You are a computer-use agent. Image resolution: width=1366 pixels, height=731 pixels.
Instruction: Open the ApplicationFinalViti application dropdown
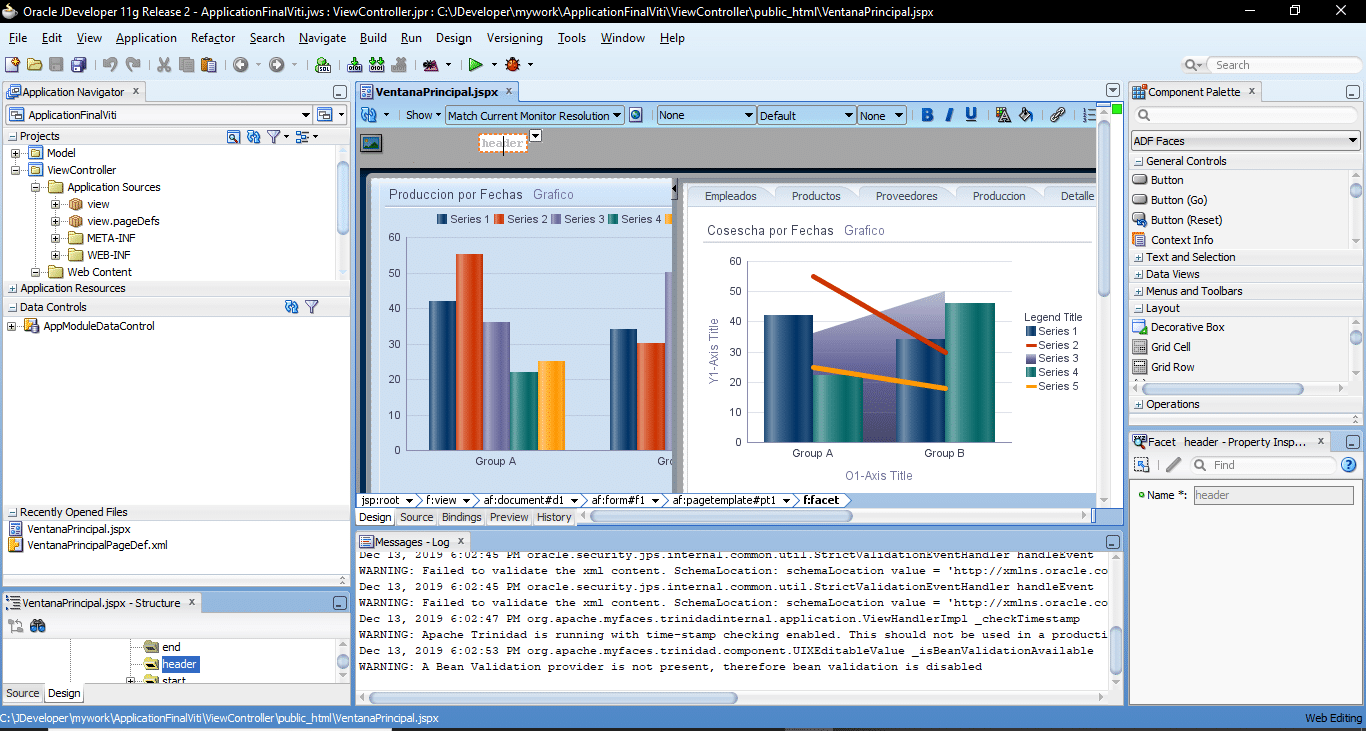(159, 115)
